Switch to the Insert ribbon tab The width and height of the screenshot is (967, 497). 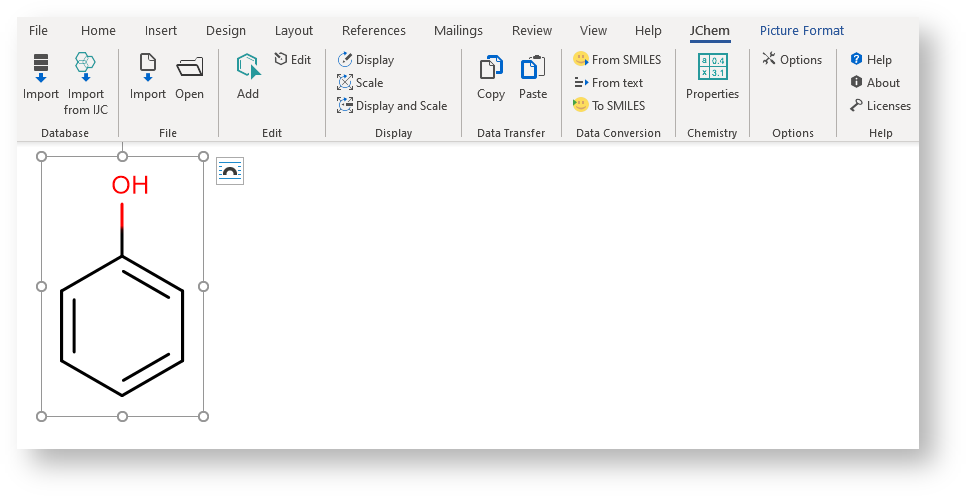click(x=161, y=31)
